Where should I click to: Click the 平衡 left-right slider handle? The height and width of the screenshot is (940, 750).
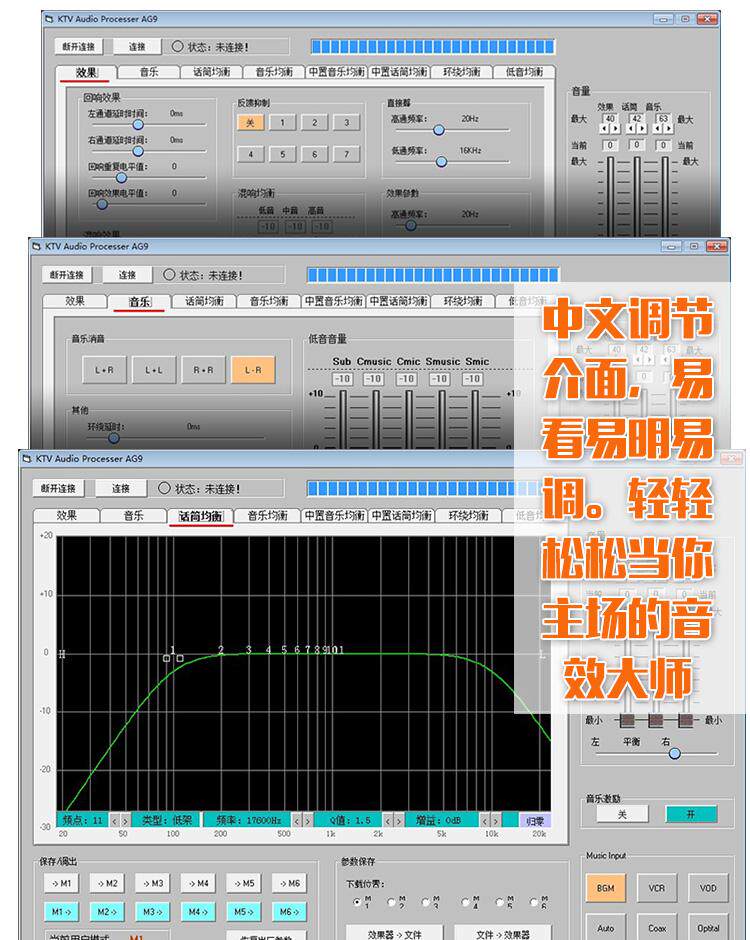pos(674,753)
